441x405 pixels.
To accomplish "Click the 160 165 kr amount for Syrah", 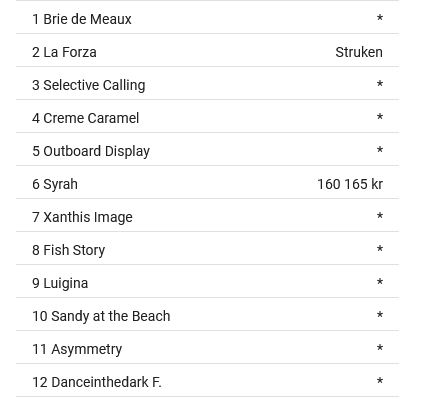I will click(x=350, y=184).
